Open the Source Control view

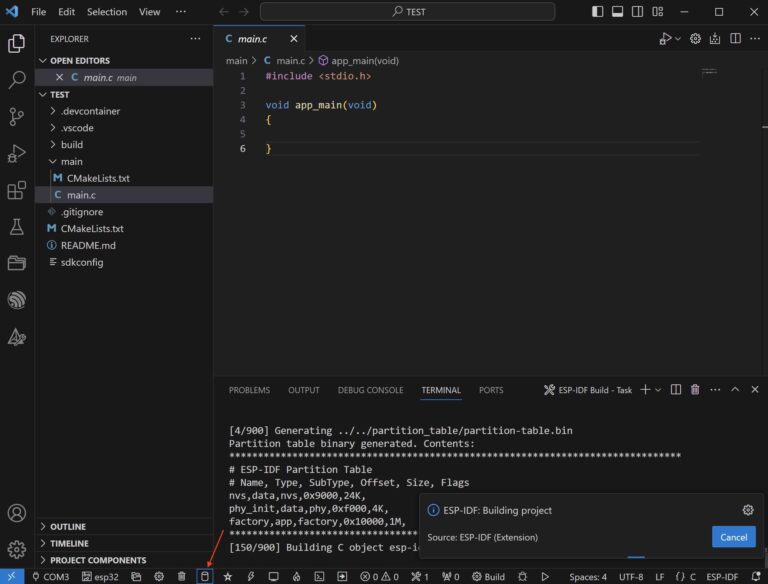click(16, 117)
